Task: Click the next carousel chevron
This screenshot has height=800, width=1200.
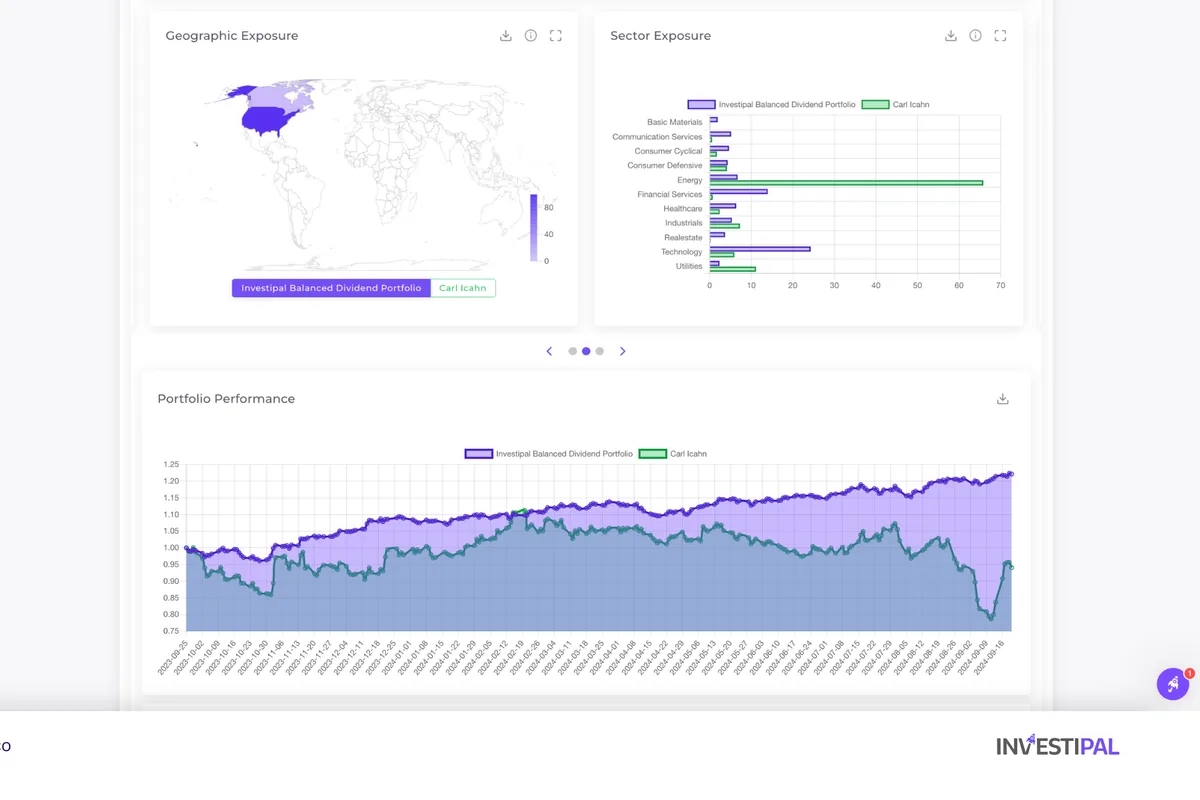Action: pos(623,351)
